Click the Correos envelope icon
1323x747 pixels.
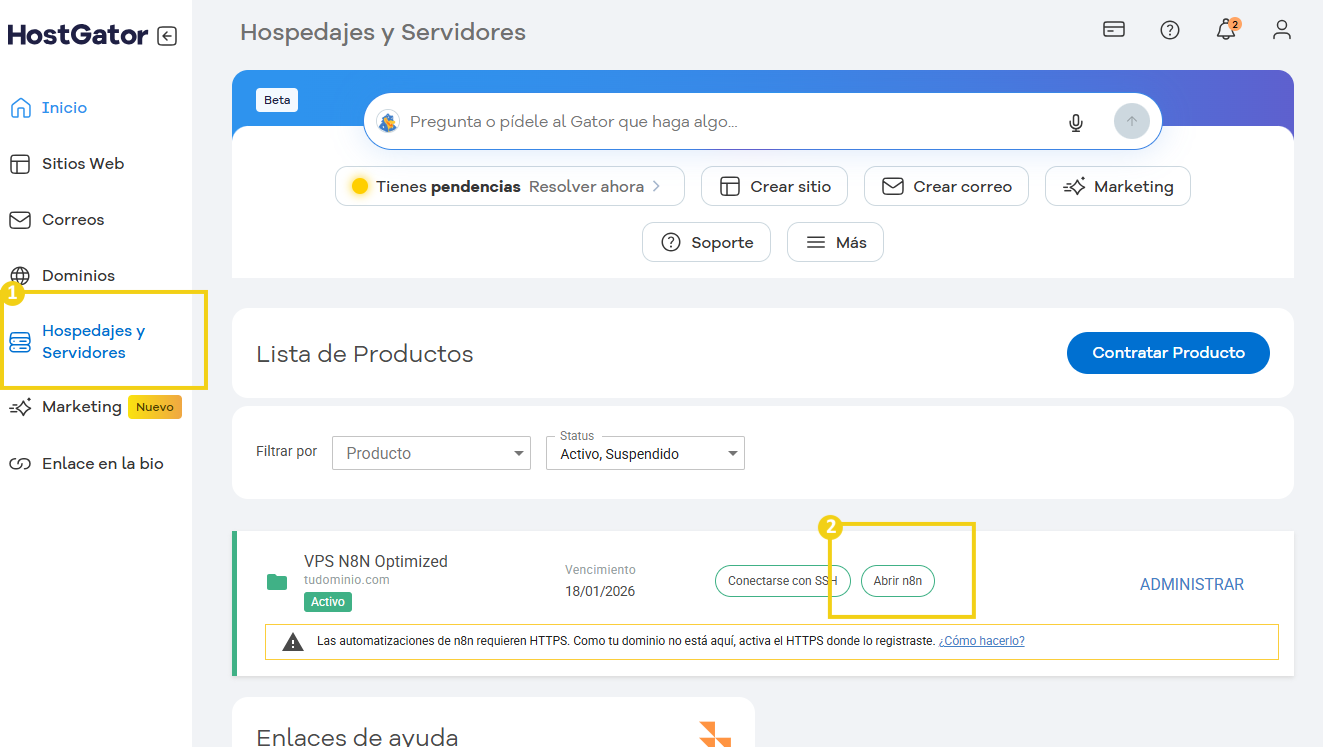click(19, 219)
